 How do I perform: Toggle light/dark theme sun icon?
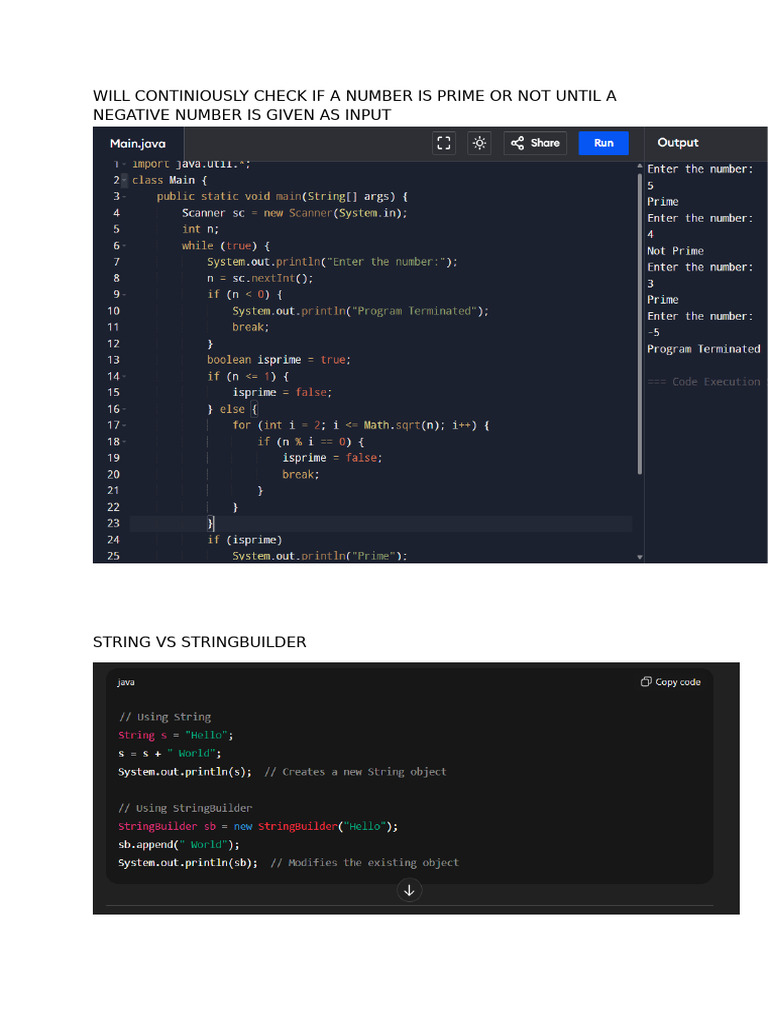(479, 143)
